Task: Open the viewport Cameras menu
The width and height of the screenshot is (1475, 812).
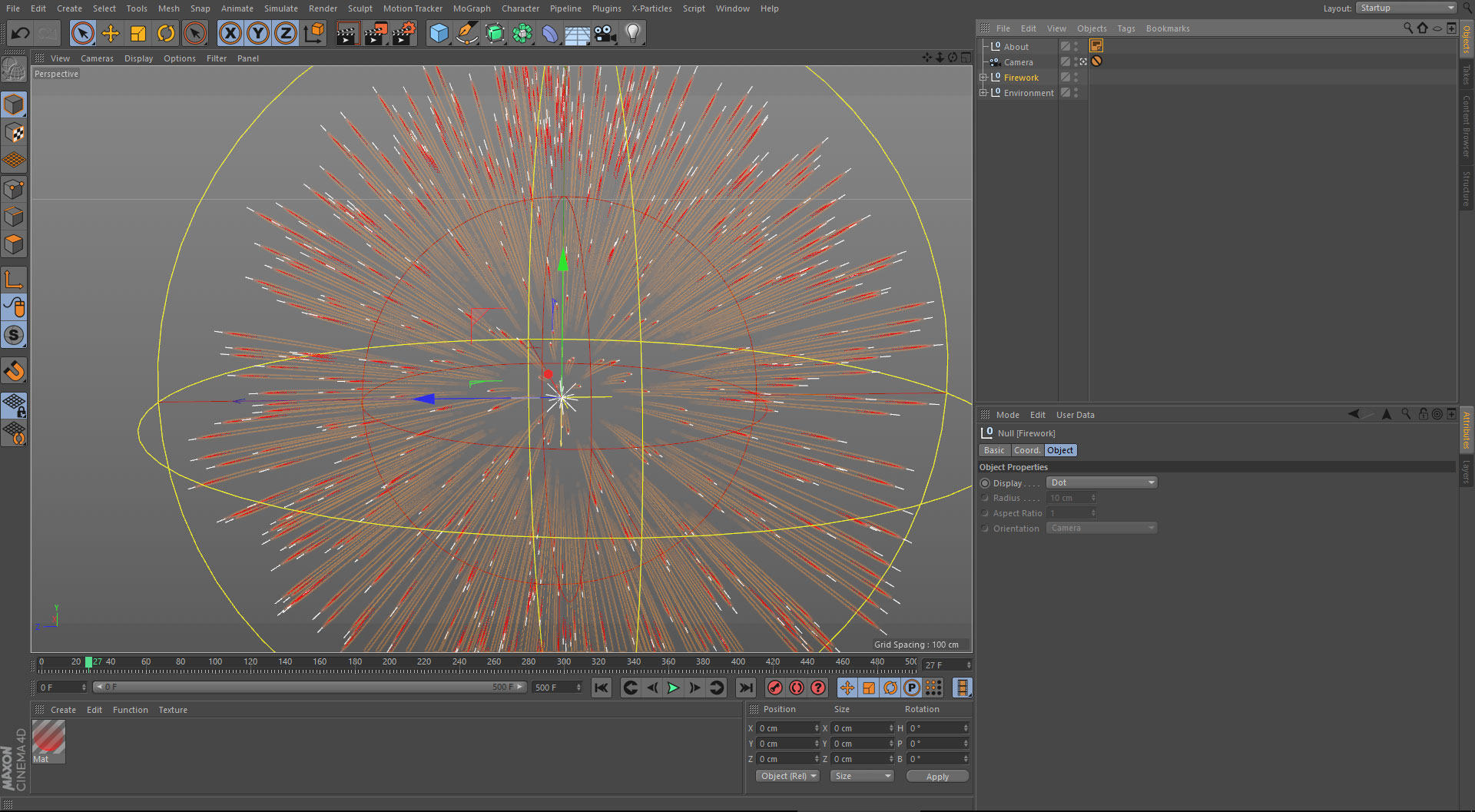Action: [97, 58]
